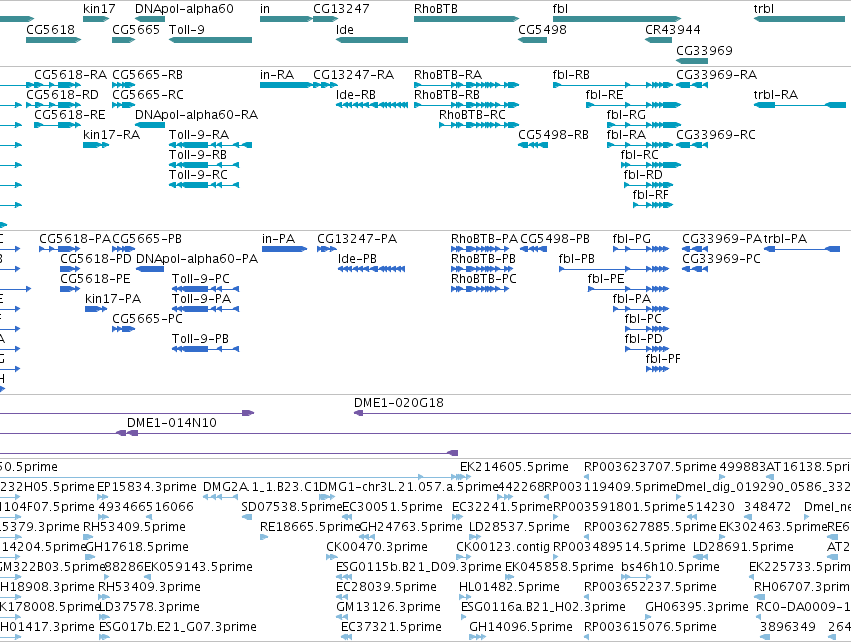Click the fbl-PG protein label
Viewport: 851px width, 642px height.
click(632, 239)
